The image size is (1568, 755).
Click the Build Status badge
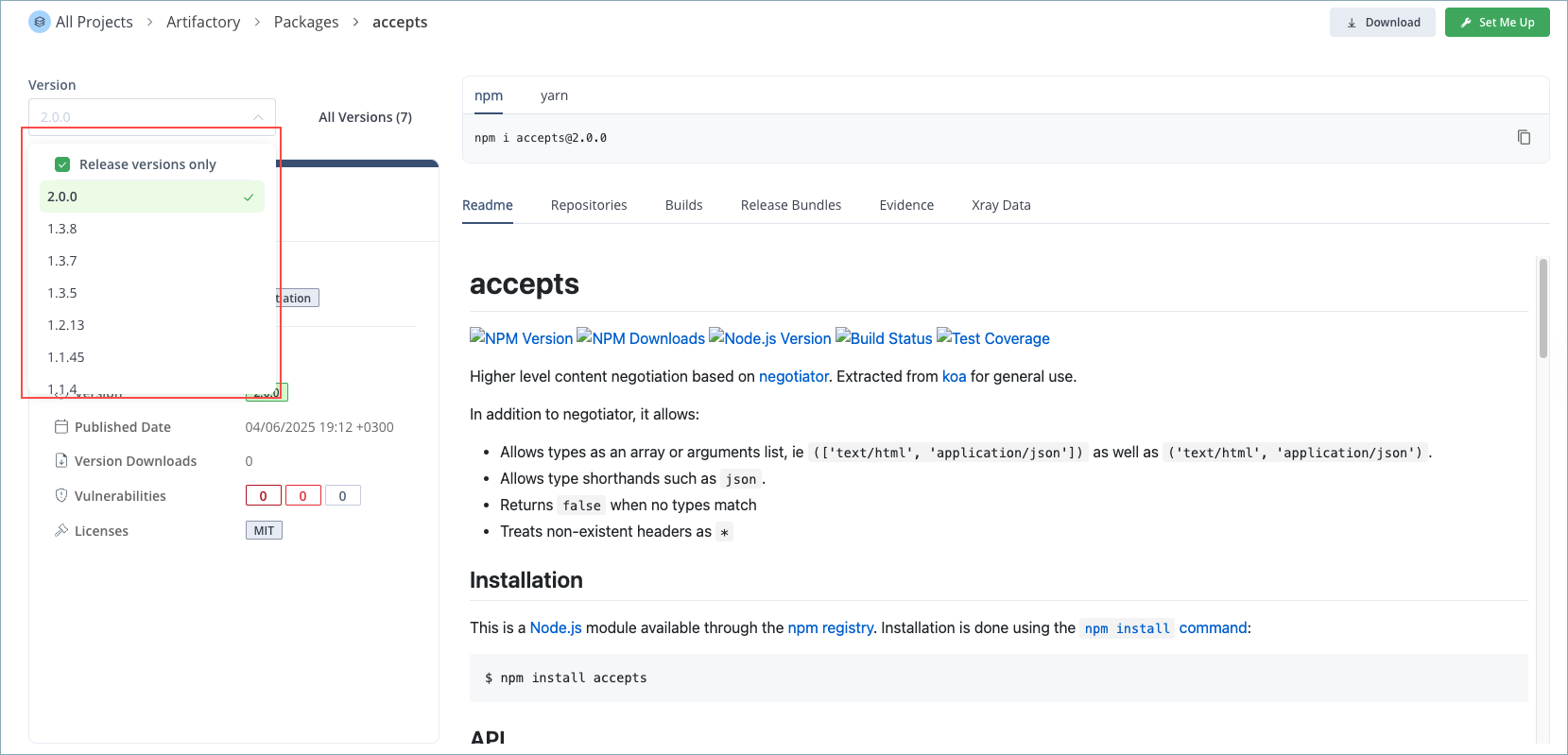884,338
